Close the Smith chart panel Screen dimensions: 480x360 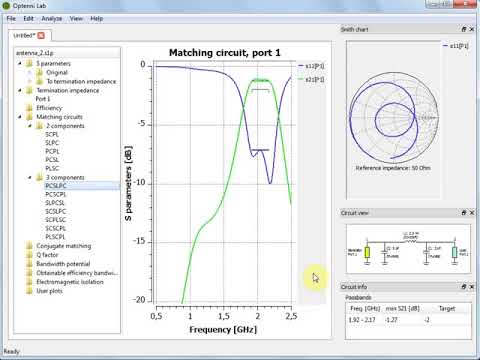472,29
